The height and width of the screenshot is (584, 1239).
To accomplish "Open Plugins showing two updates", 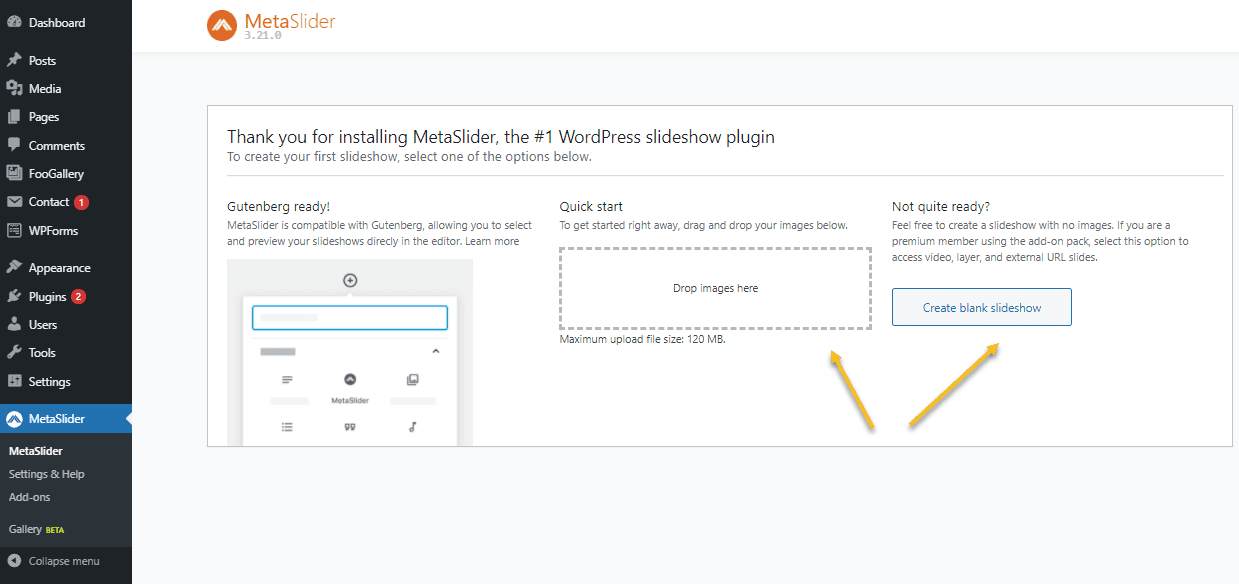I will click(x=46, y=295).
